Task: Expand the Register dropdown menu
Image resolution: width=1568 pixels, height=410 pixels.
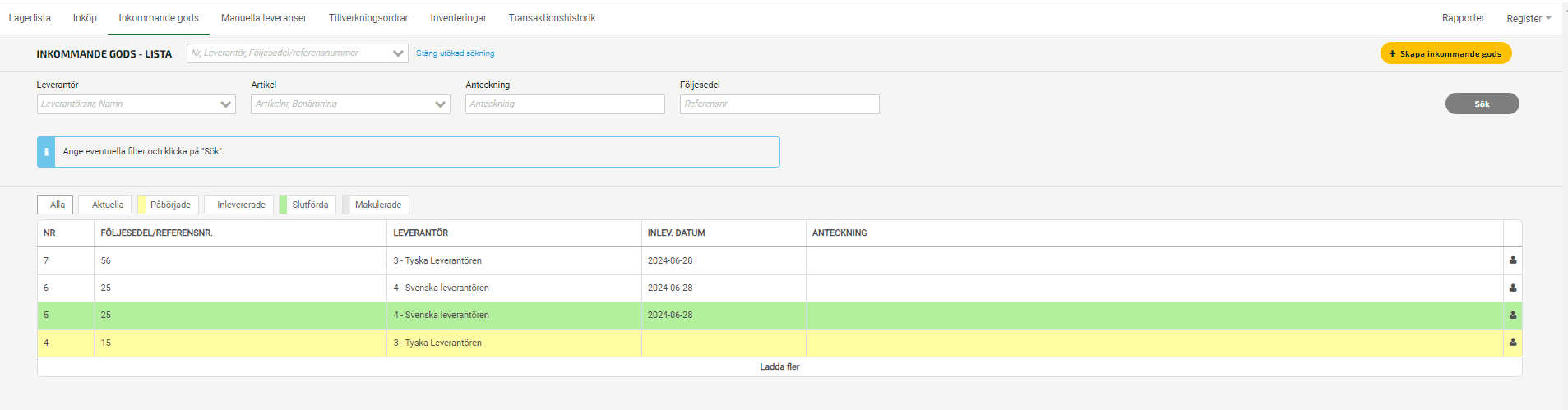Action: (1529, 19)
